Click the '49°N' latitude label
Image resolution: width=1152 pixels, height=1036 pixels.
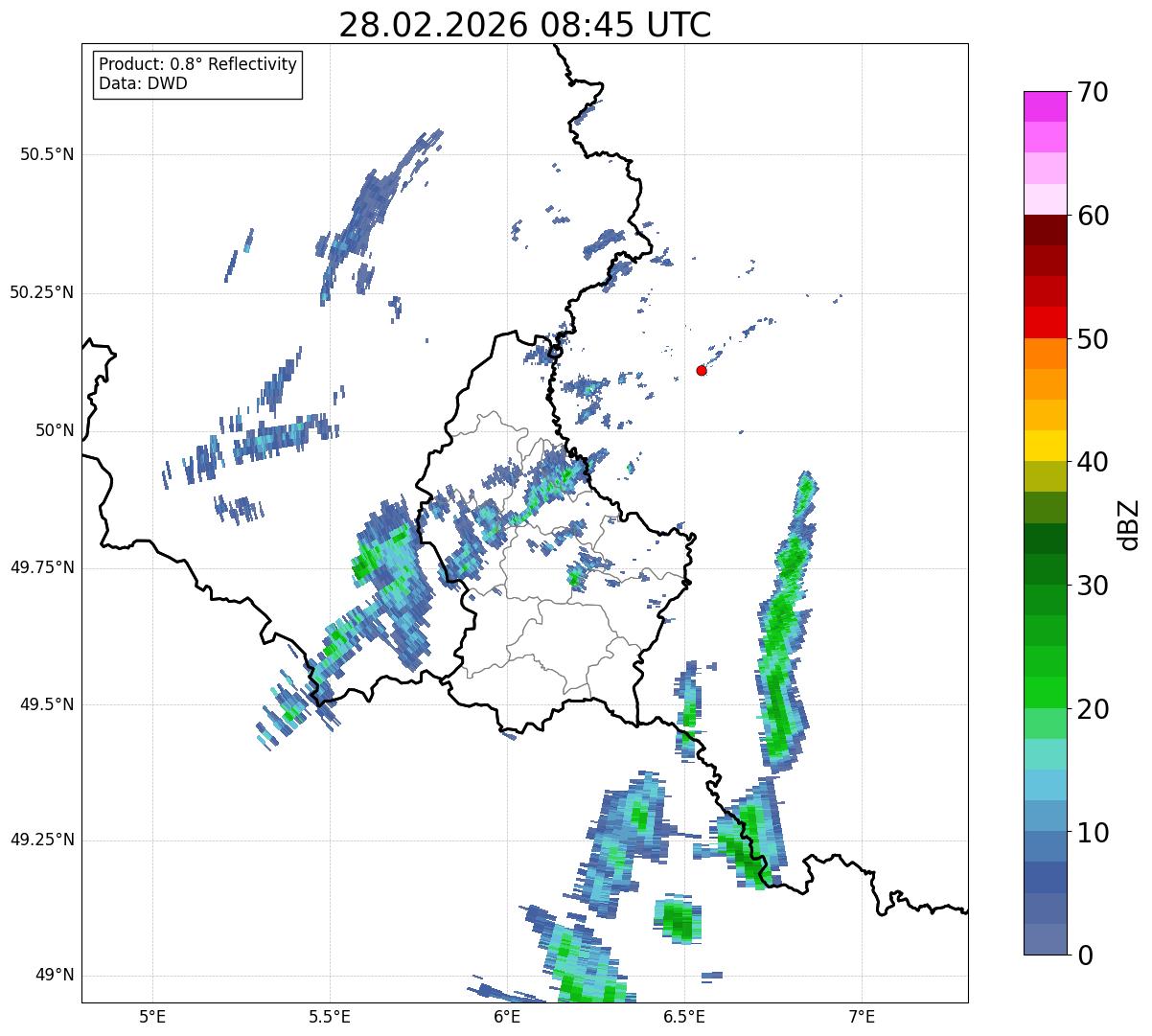pos(55,975)
